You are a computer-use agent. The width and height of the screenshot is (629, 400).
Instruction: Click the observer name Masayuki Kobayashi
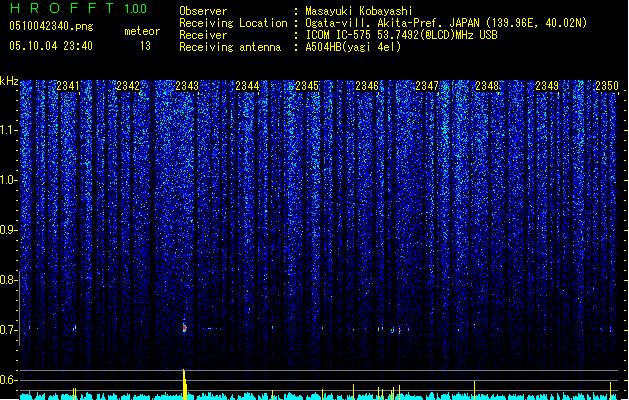pyautogui.click(x=359, y=11)
